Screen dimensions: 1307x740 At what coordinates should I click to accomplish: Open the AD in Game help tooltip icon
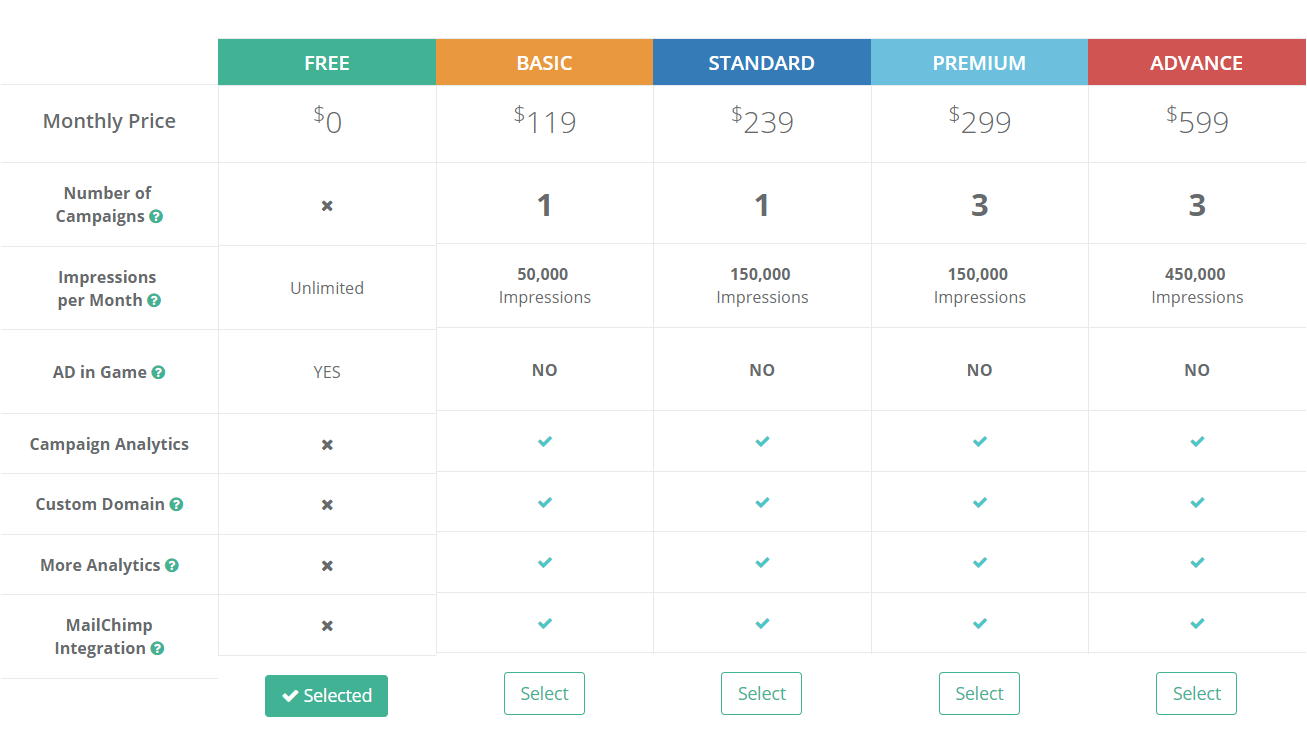(x=158, y=373)
